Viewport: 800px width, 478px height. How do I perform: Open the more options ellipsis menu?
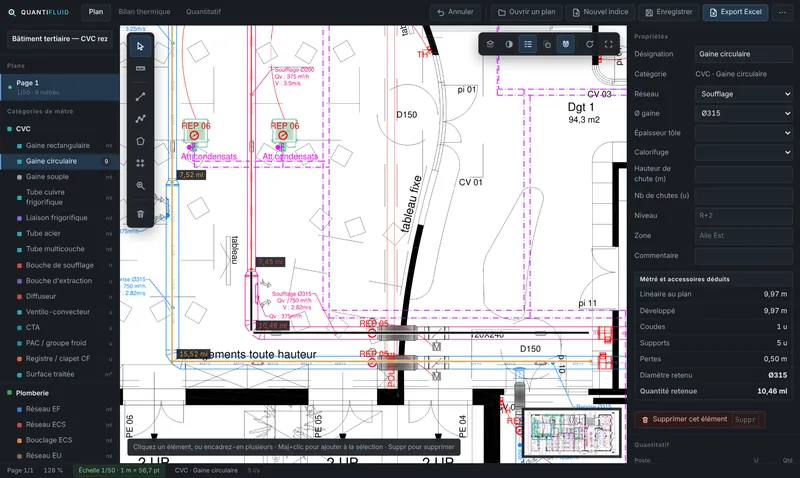coord(782,12)
